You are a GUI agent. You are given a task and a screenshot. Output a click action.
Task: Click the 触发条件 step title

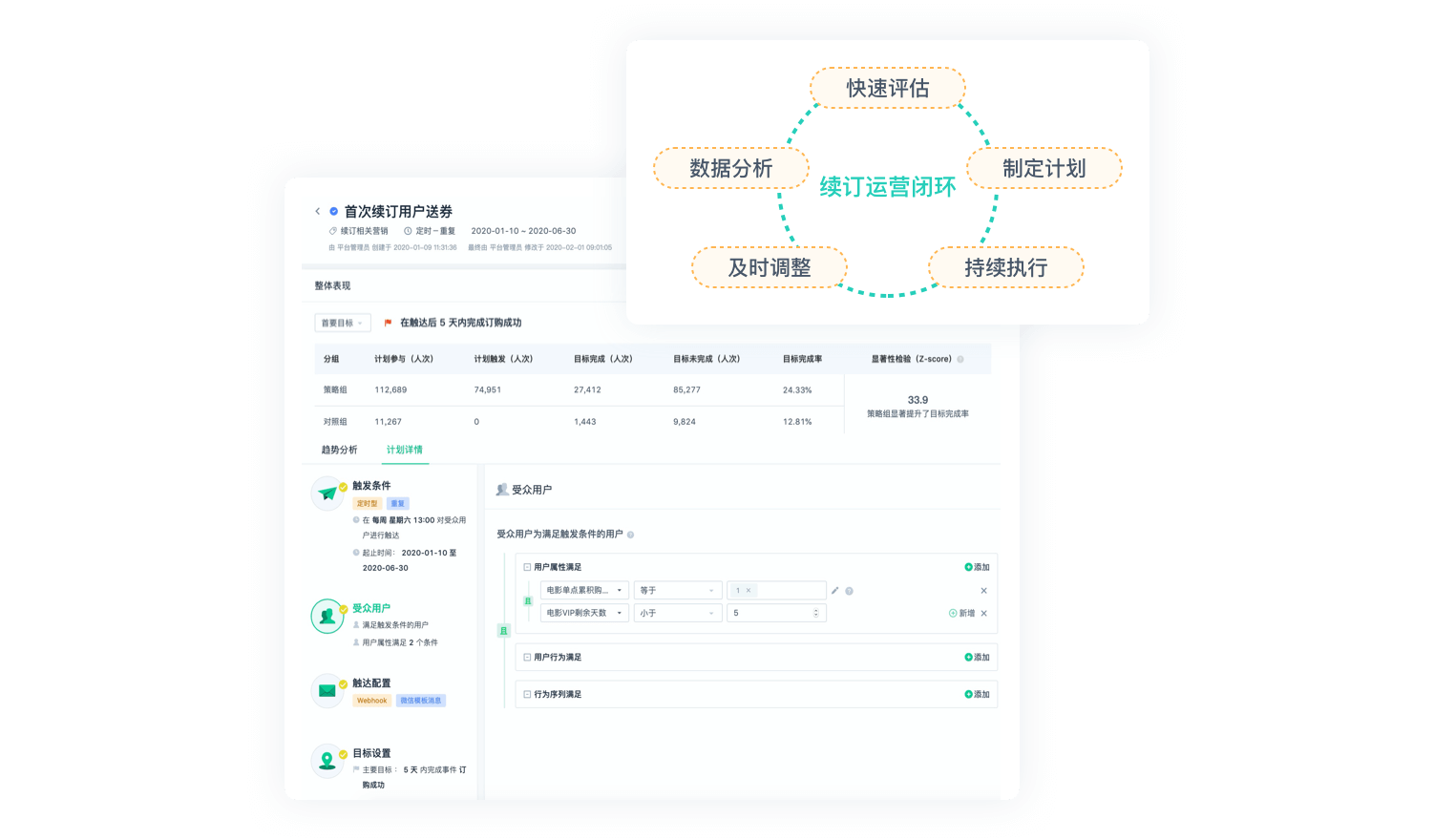371,486
